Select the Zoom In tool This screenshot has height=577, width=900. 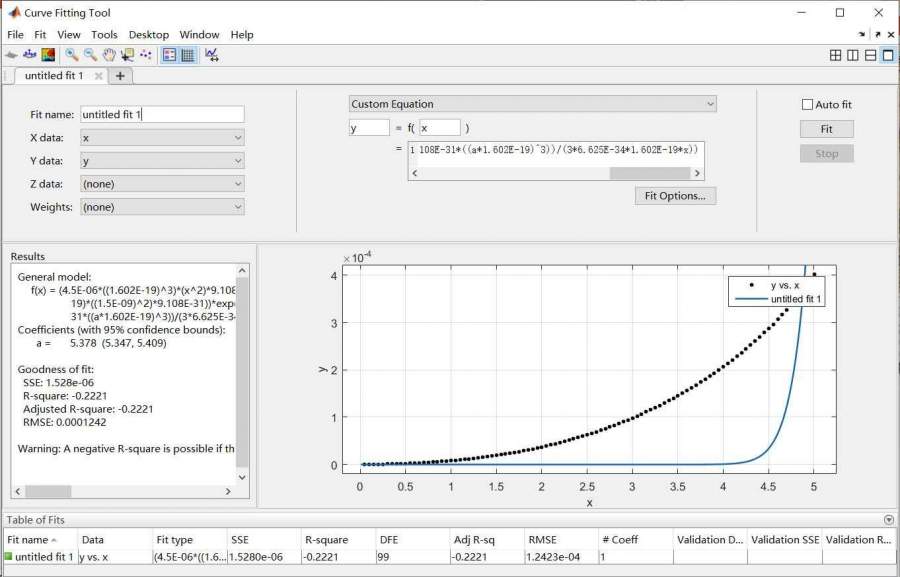pyautogui.click(x=72, y=55)
